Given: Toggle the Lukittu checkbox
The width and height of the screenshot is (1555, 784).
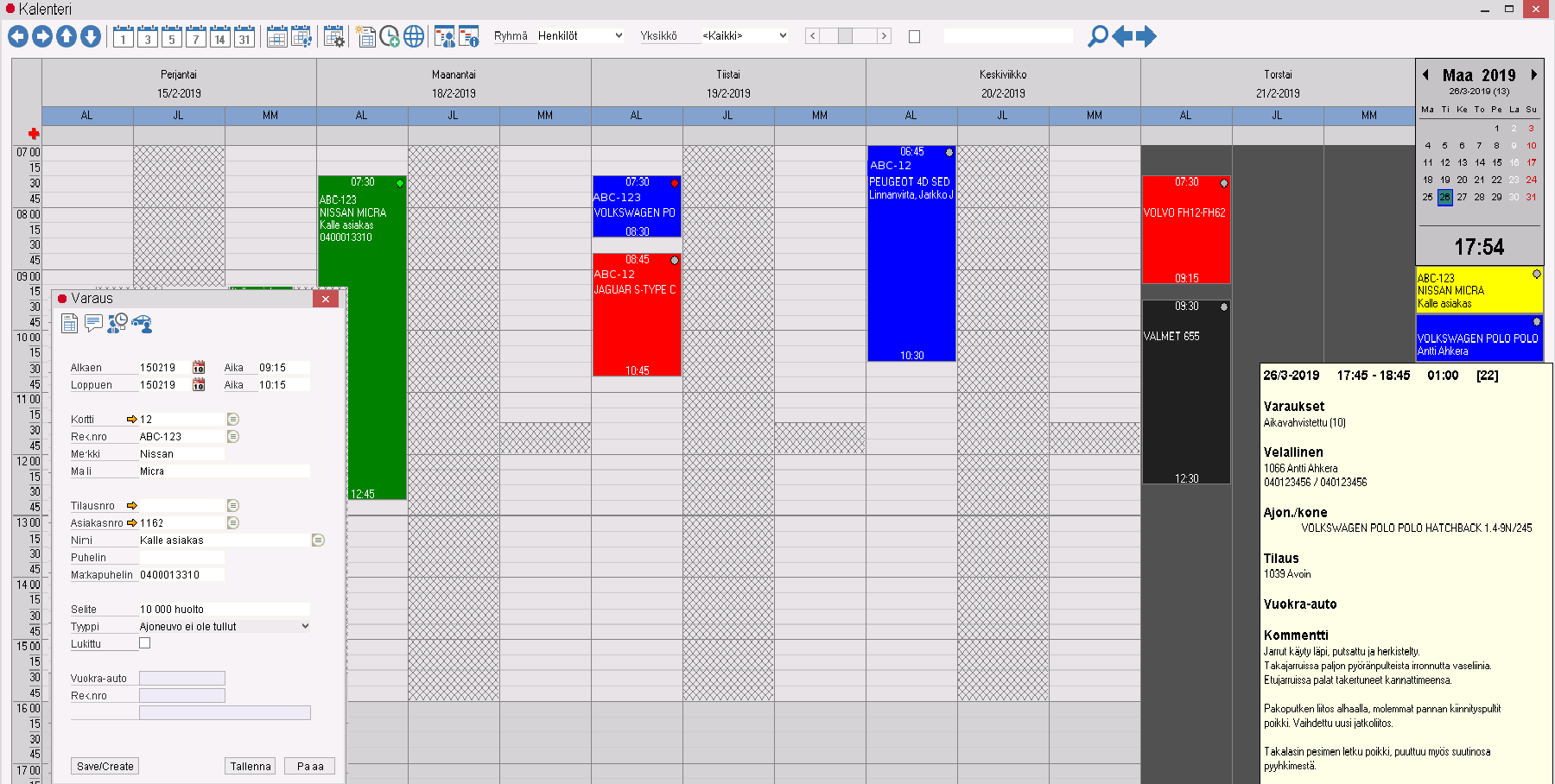Looking at the screenshot, I should (145, 643).
